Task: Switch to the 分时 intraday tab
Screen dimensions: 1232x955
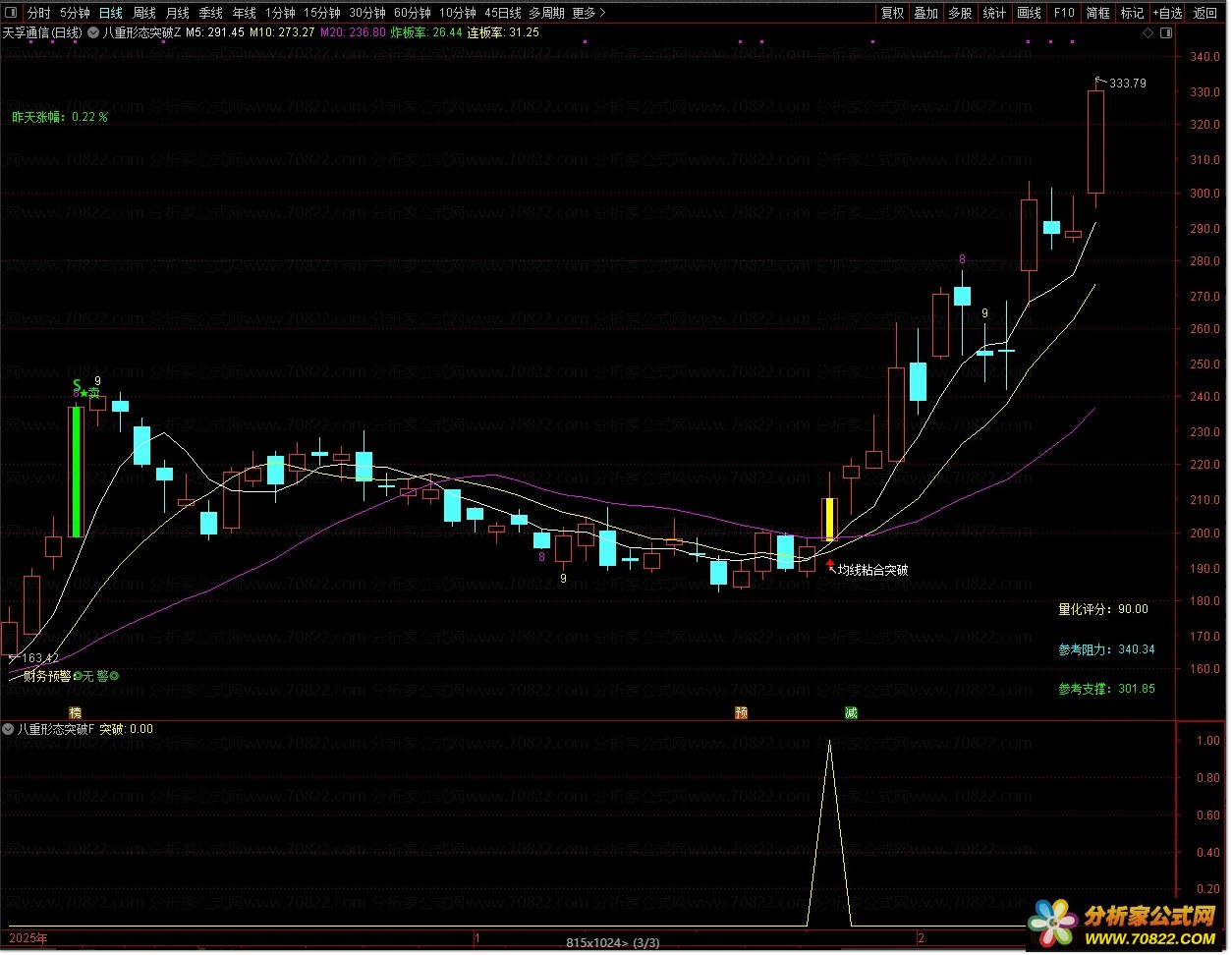Action: (38, 13)
